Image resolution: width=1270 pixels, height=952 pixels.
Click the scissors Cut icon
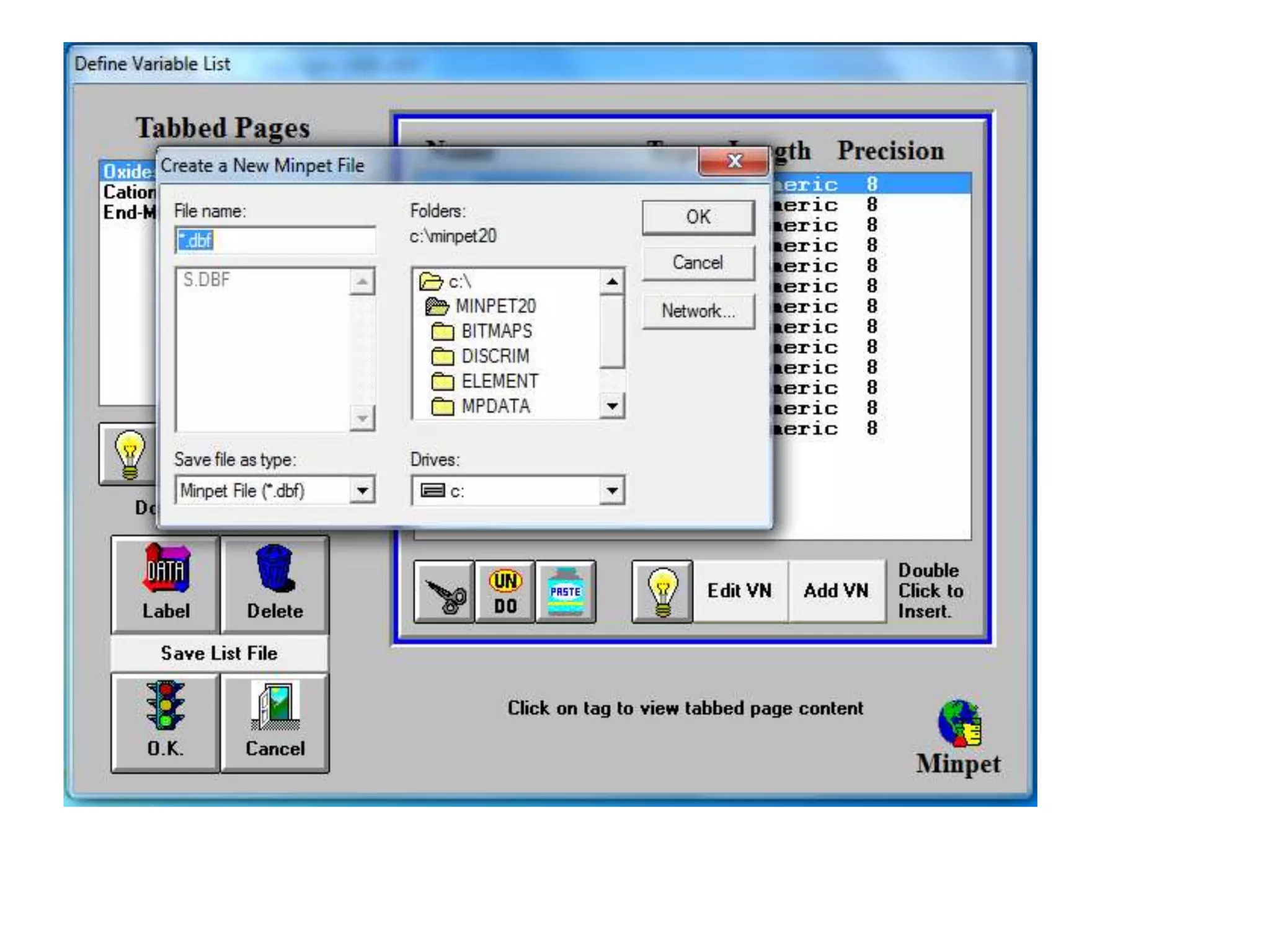pyautogui.click(x=444, y=592)
